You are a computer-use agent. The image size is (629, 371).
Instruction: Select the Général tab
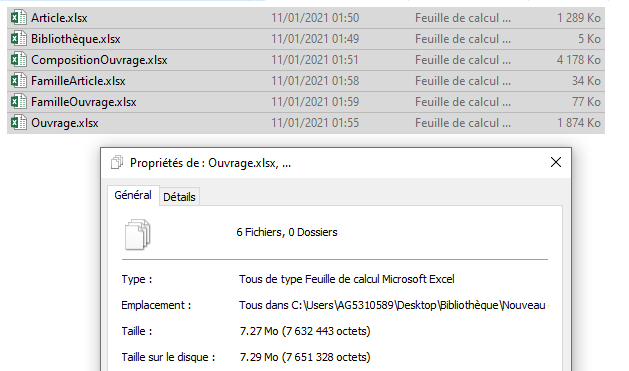click(x=133, y=195)
